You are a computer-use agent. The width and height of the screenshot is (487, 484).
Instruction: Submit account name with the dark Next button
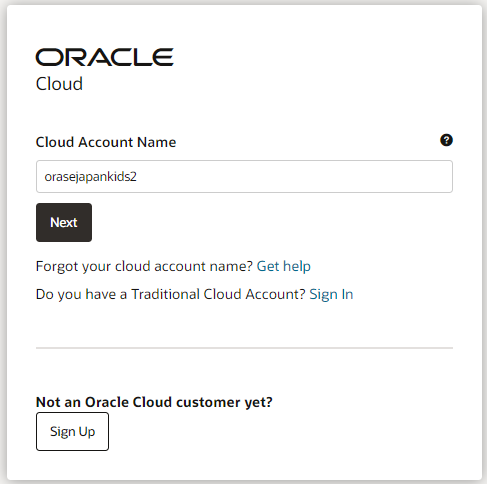click(64, 222)
